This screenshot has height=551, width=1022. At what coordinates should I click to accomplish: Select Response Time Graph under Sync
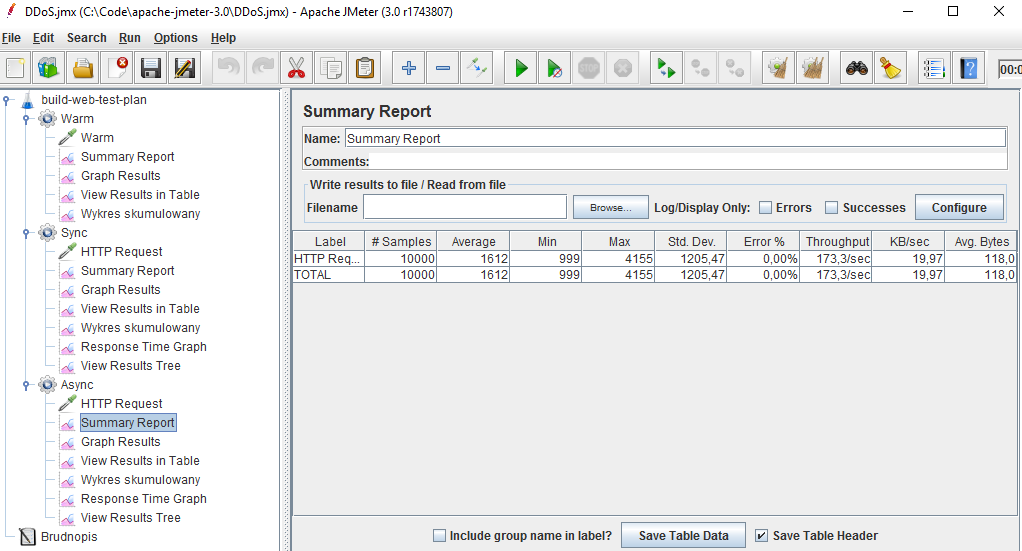coord(143,347)
